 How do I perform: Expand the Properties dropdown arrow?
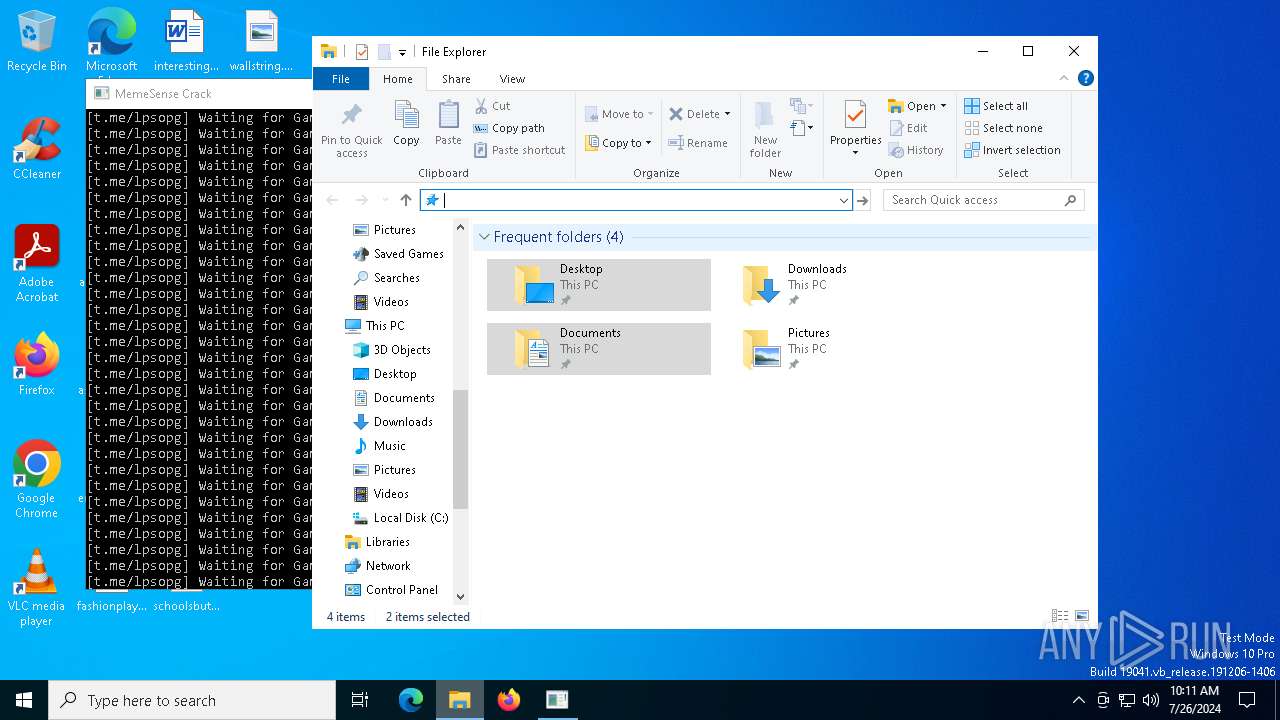click(x=855, y=153)
